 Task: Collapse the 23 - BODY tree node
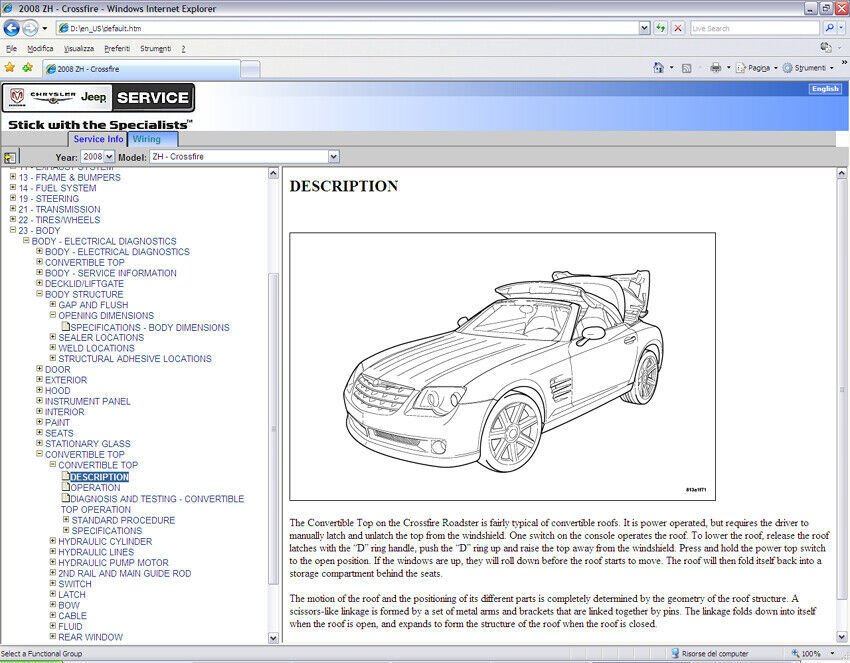(x=13, y=231)
